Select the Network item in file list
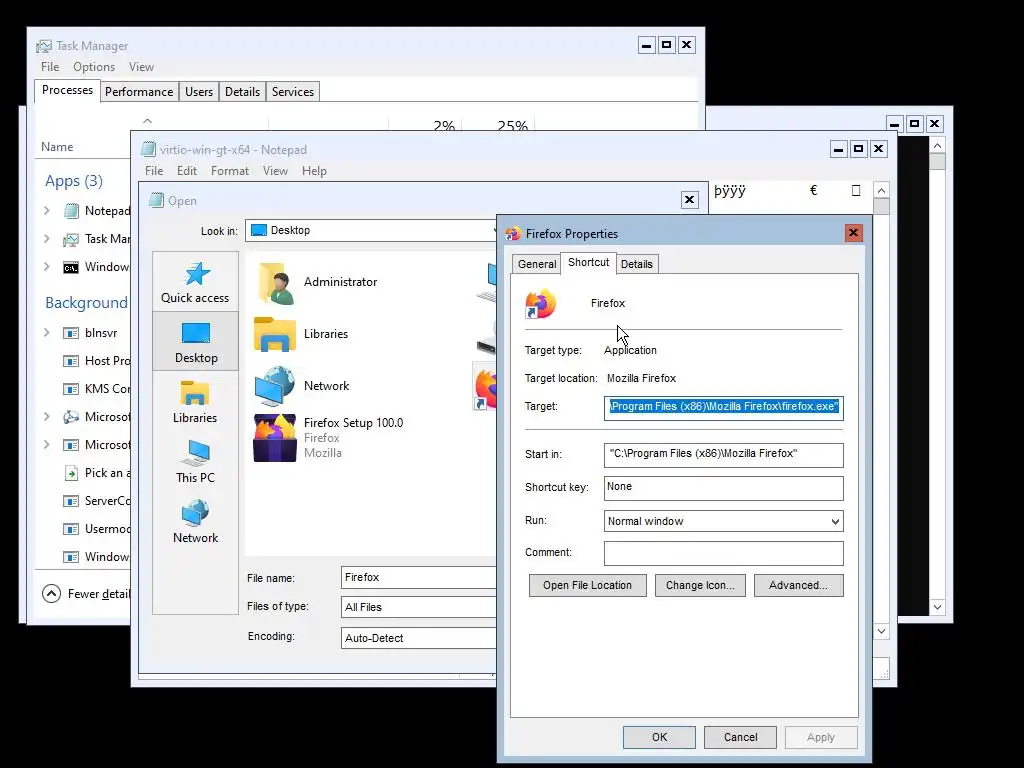Screen dimensions: 1024x768 [275, 386]
